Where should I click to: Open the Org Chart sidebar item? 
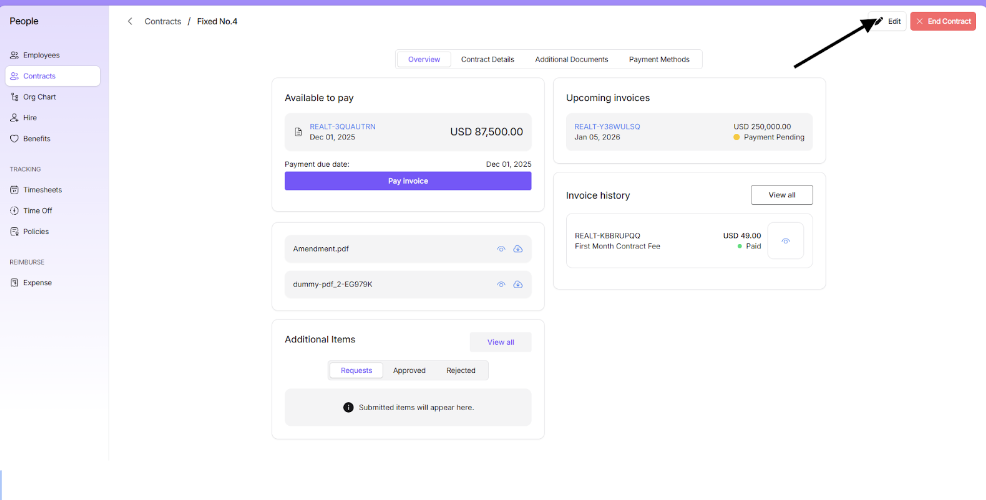tap(39, 97)
